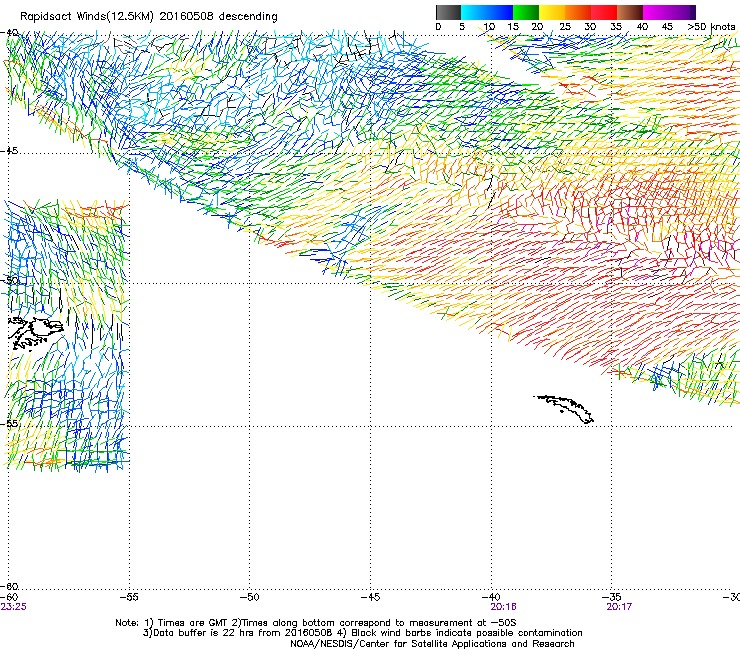Click the red 30-35 knots color bar segment
The width and height of the screenshot is (740, 650).
[604, 12]
